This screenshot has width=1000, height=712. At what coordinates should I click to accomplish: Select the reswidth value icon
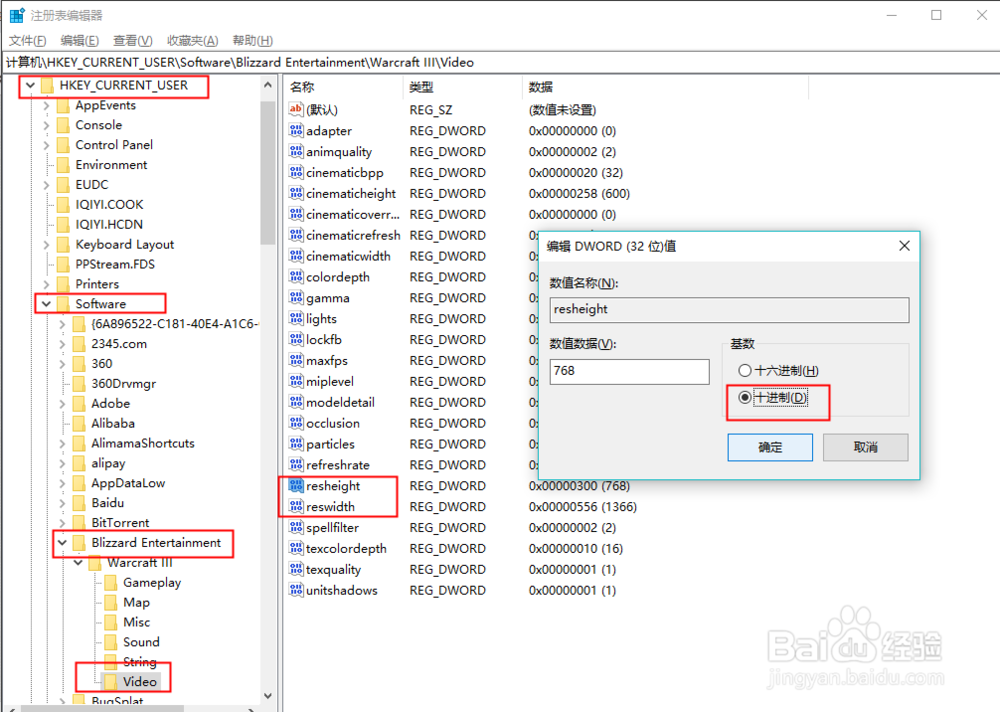coord(296,507)
